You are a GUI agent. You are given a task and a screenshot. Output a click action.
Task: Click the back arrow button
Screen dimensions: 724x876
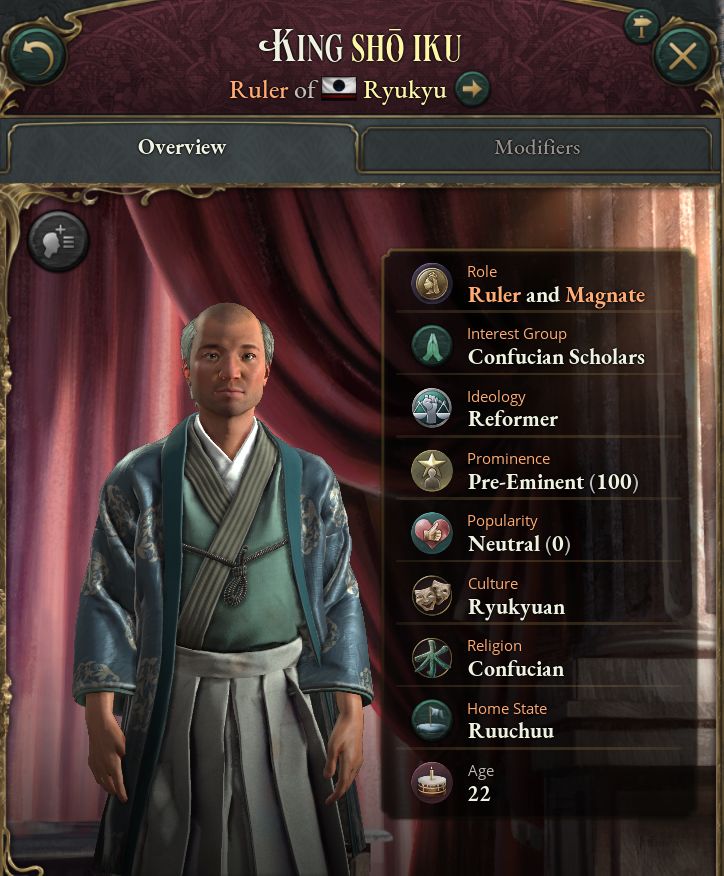tap(37, 56)
